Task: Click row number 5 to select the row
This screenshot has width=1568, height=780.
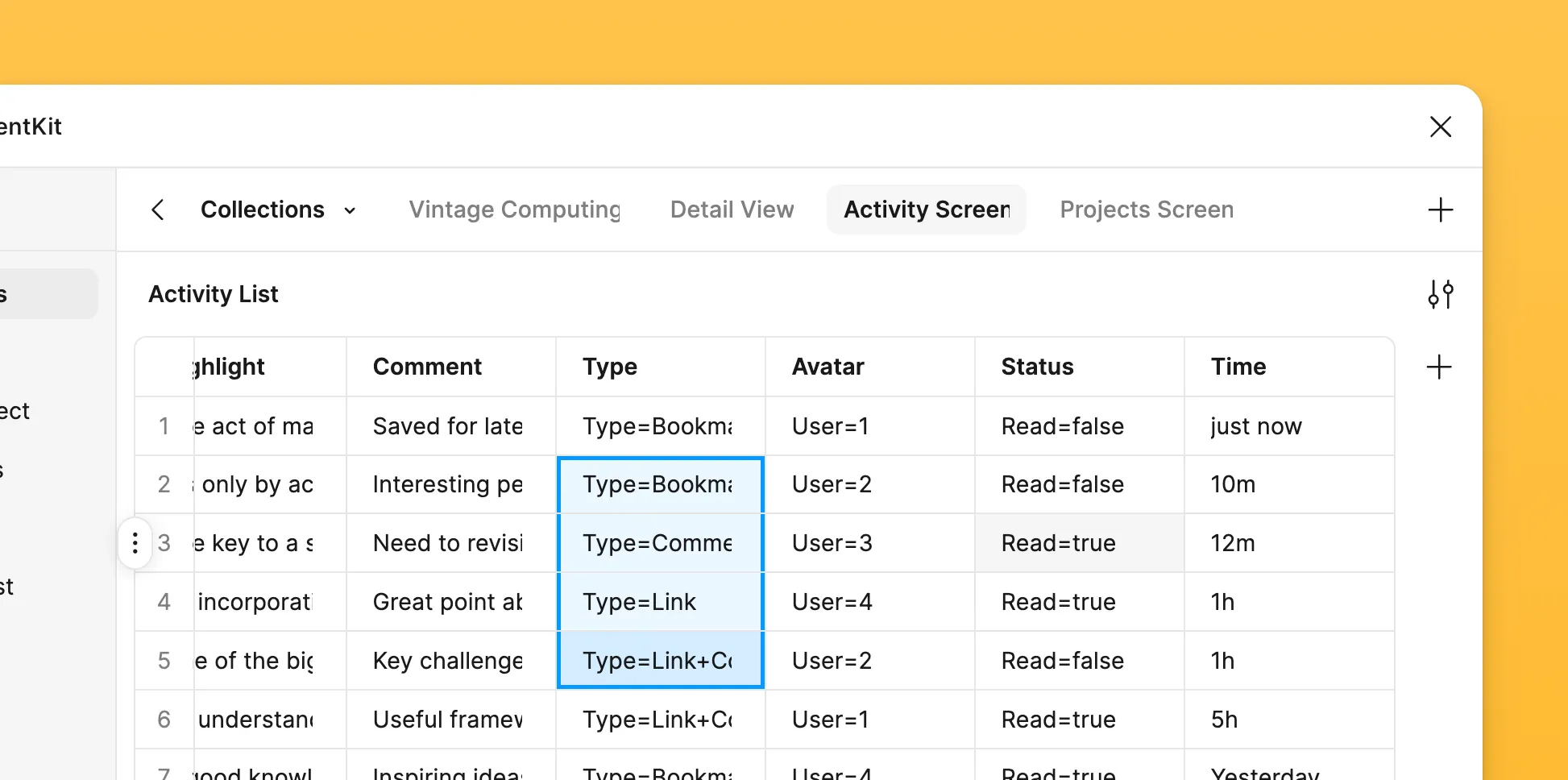Action: (164, 661)
